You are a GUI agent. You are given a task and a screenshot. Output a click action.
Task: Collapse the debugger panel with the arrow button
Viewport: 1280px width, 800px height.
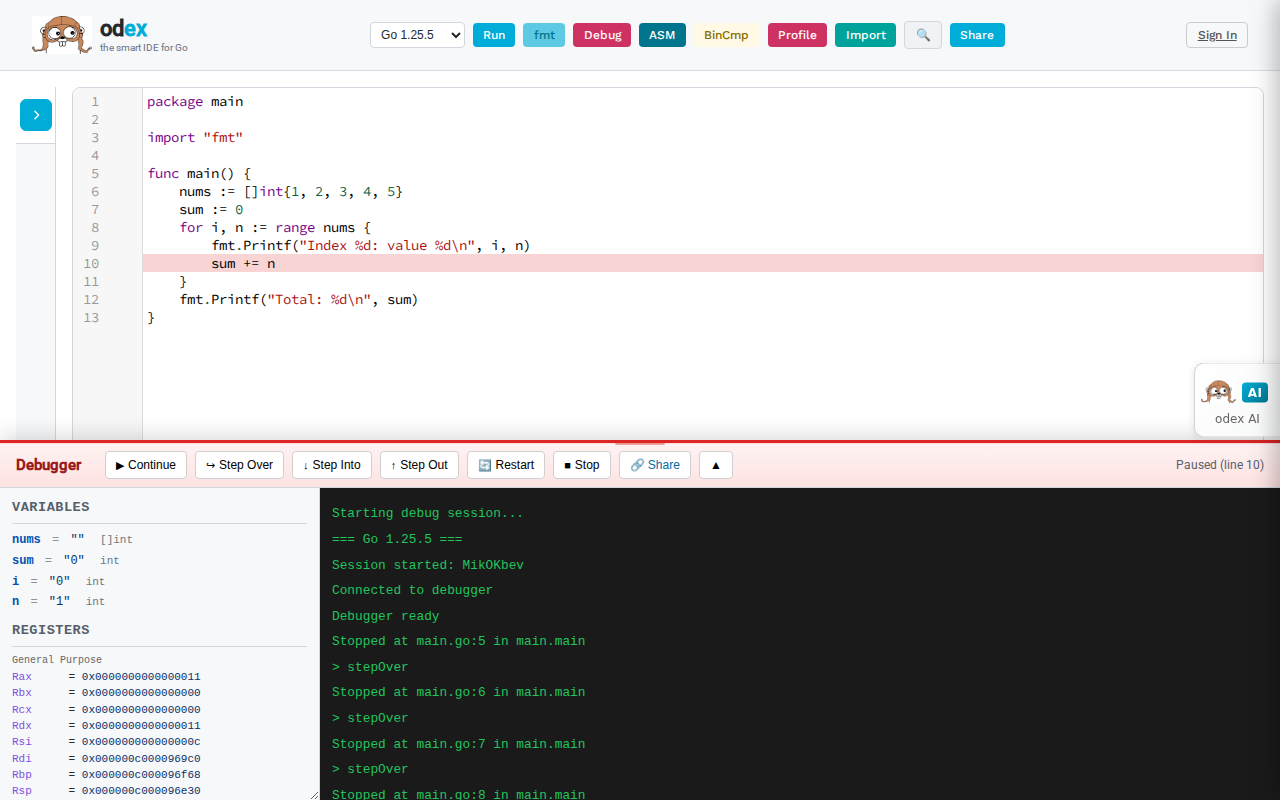click(715, 464)
